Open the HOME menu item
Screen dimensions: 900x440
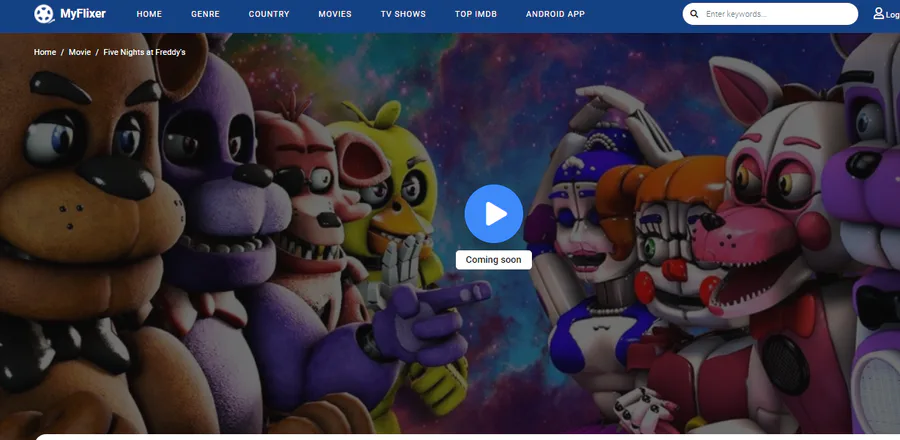149,14
